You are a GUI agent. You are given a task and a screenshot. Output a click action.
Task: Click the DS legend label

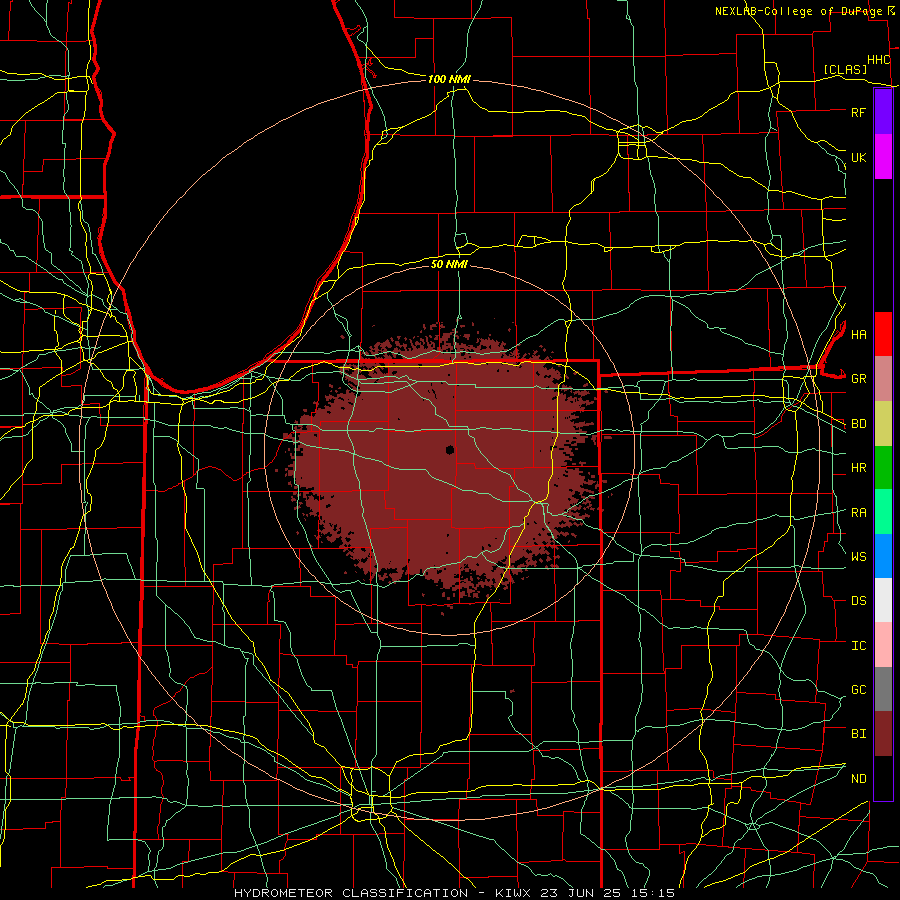click(x=858, y=601)
